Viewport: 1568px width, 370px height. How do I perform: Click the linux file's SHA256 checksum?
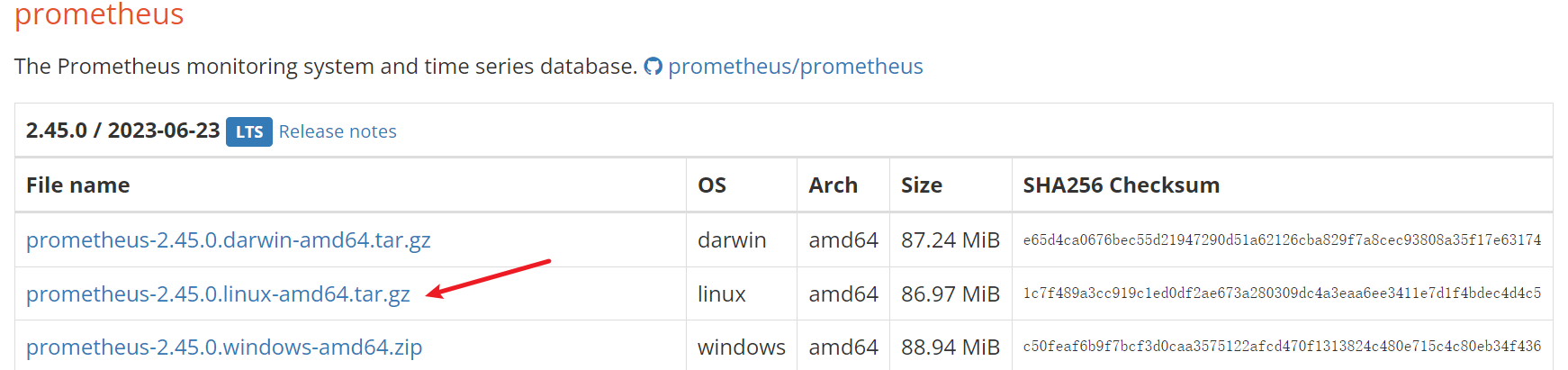(1282, 293)
